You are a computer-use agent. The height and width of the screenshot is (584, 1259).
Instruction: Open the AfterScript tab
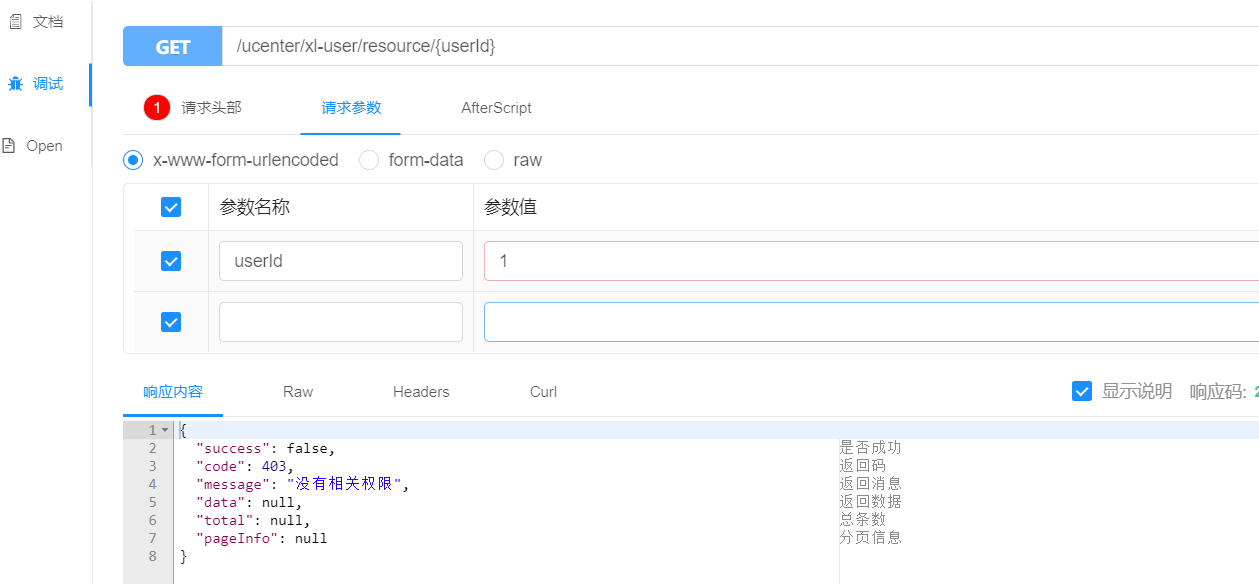(x=497, y=108)
